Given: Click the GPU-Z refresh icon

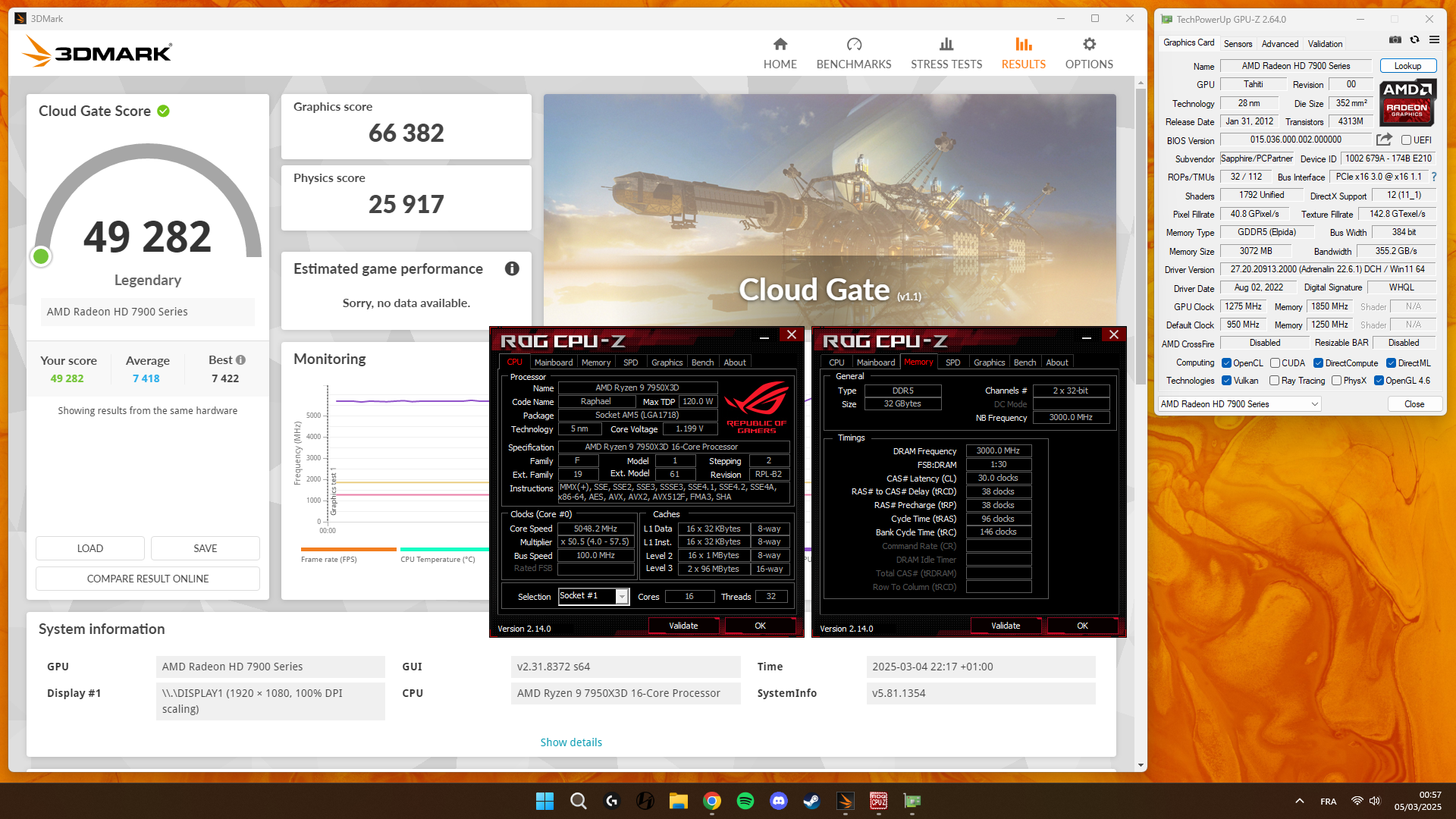Looking at the screenshot, I should coord(1414,39).
